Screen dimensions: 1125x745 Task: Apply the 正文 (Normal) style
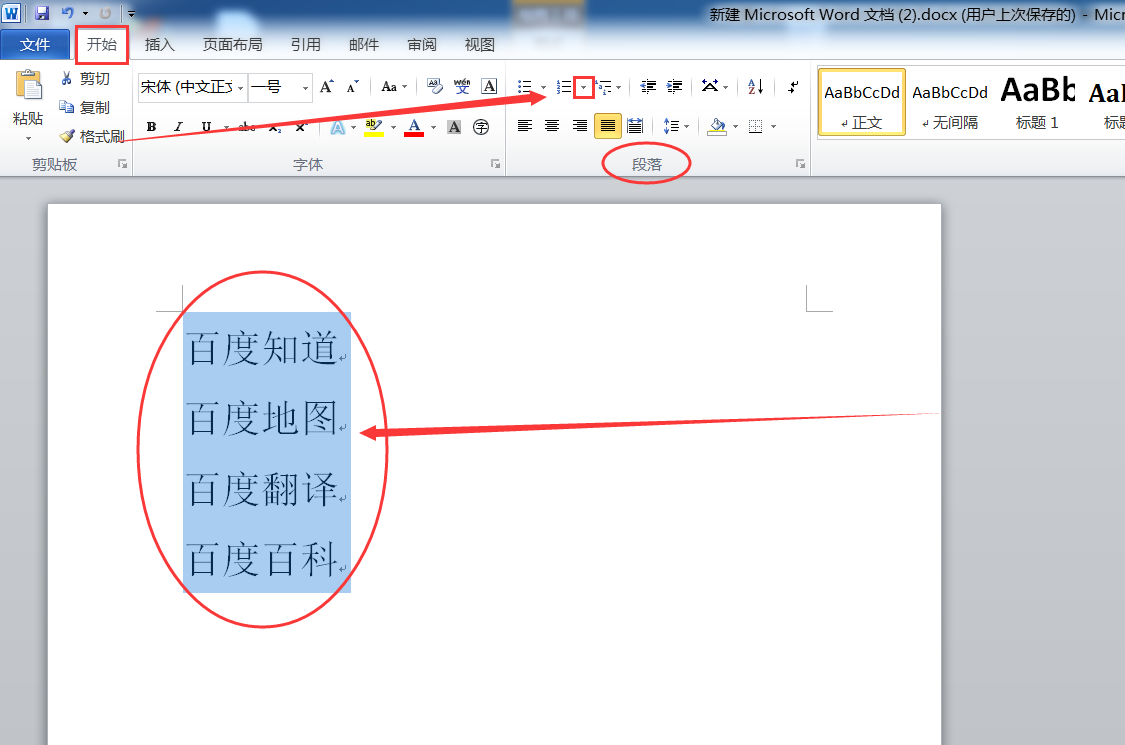862,102
